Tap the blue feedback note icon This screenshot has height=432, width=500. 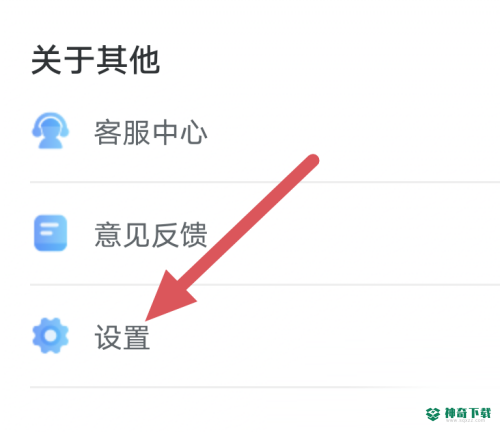pyautogui.click(x=50, y=233)
